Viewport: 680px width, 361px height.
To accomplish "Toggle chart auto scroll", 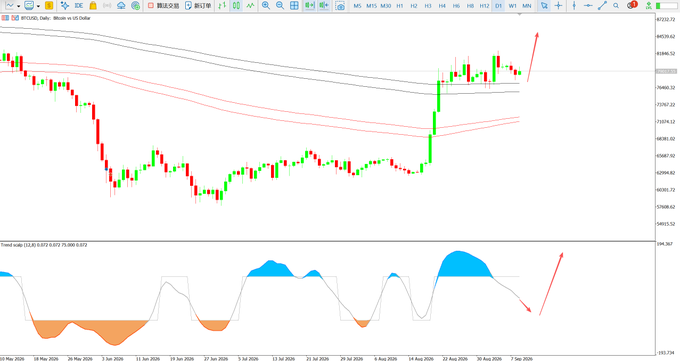I will (x=309, y=6).
